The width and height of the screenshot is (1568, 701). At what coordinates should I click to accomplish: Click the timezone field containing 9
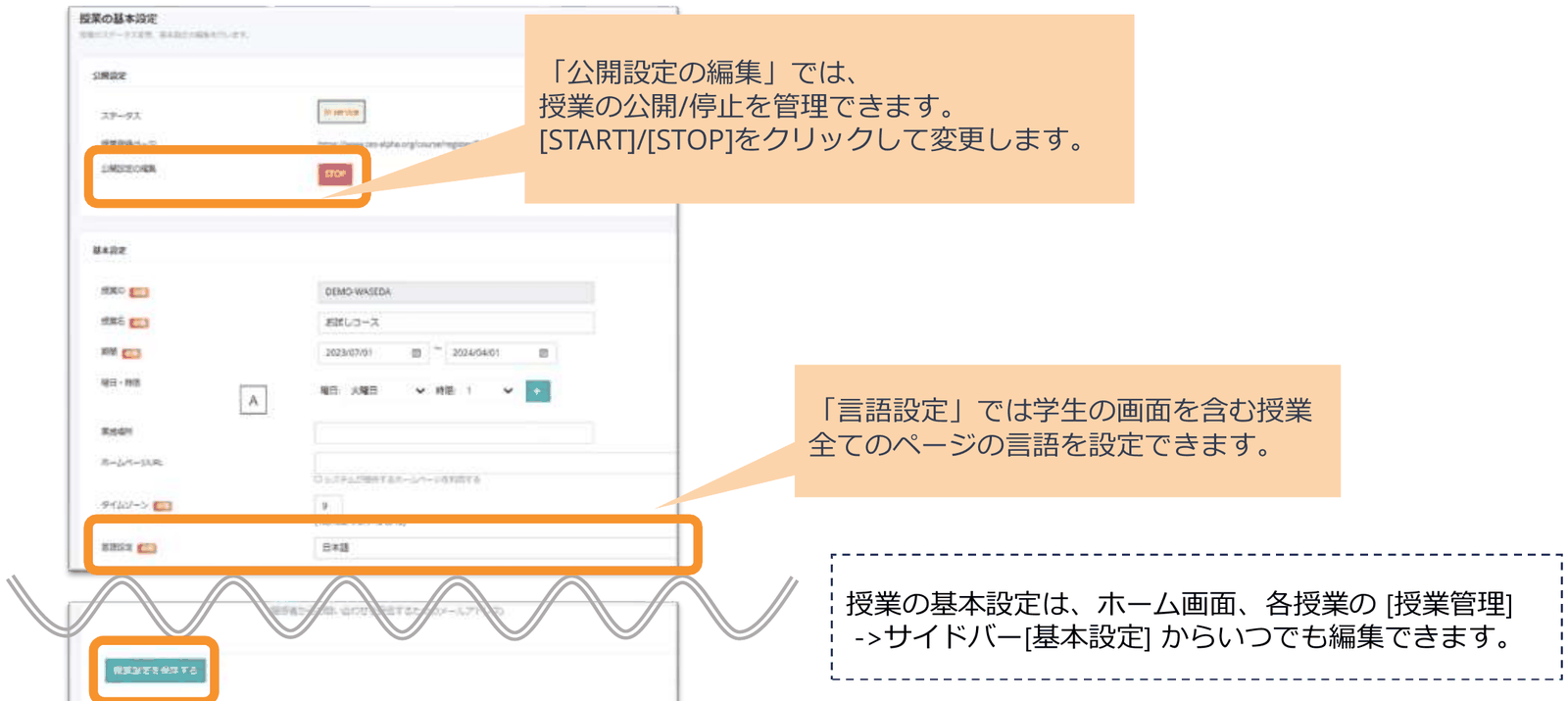tap(328, 506)
